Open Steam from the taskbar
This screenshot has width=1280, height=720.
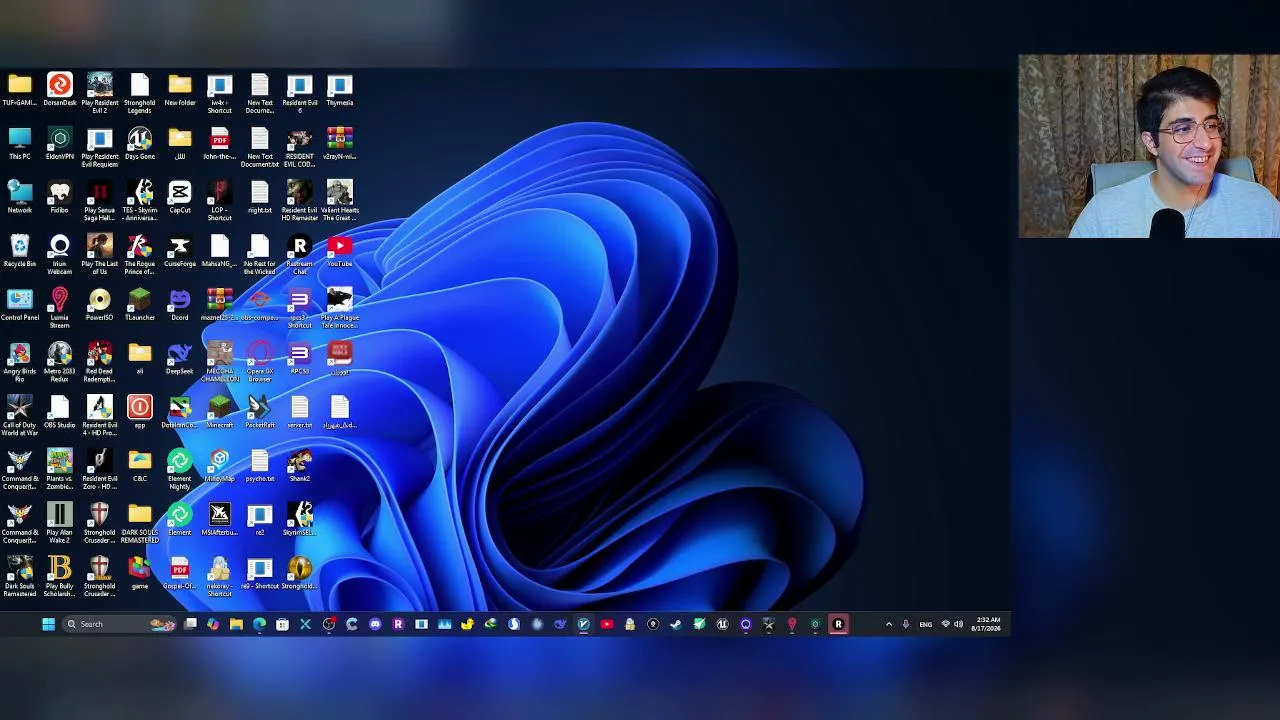point(676,624)
